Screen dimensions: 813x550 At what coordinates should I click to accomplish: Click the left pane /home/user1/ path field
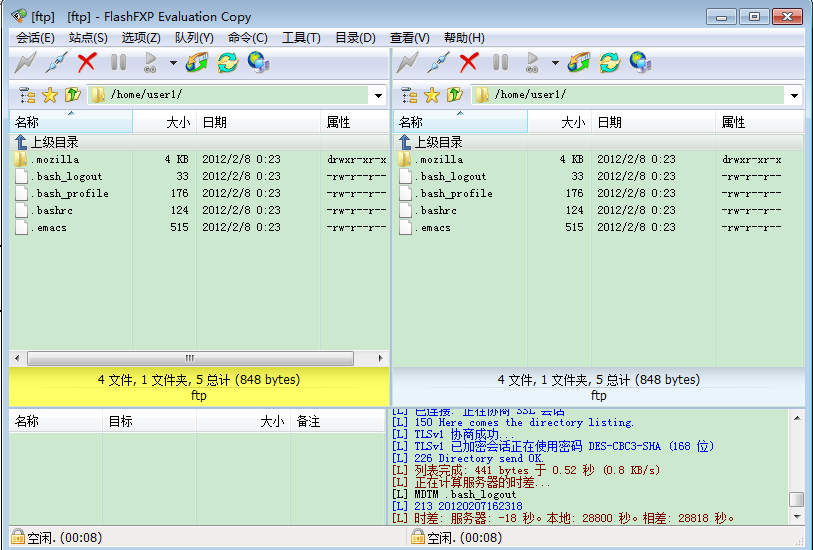(x=228, y=95)
